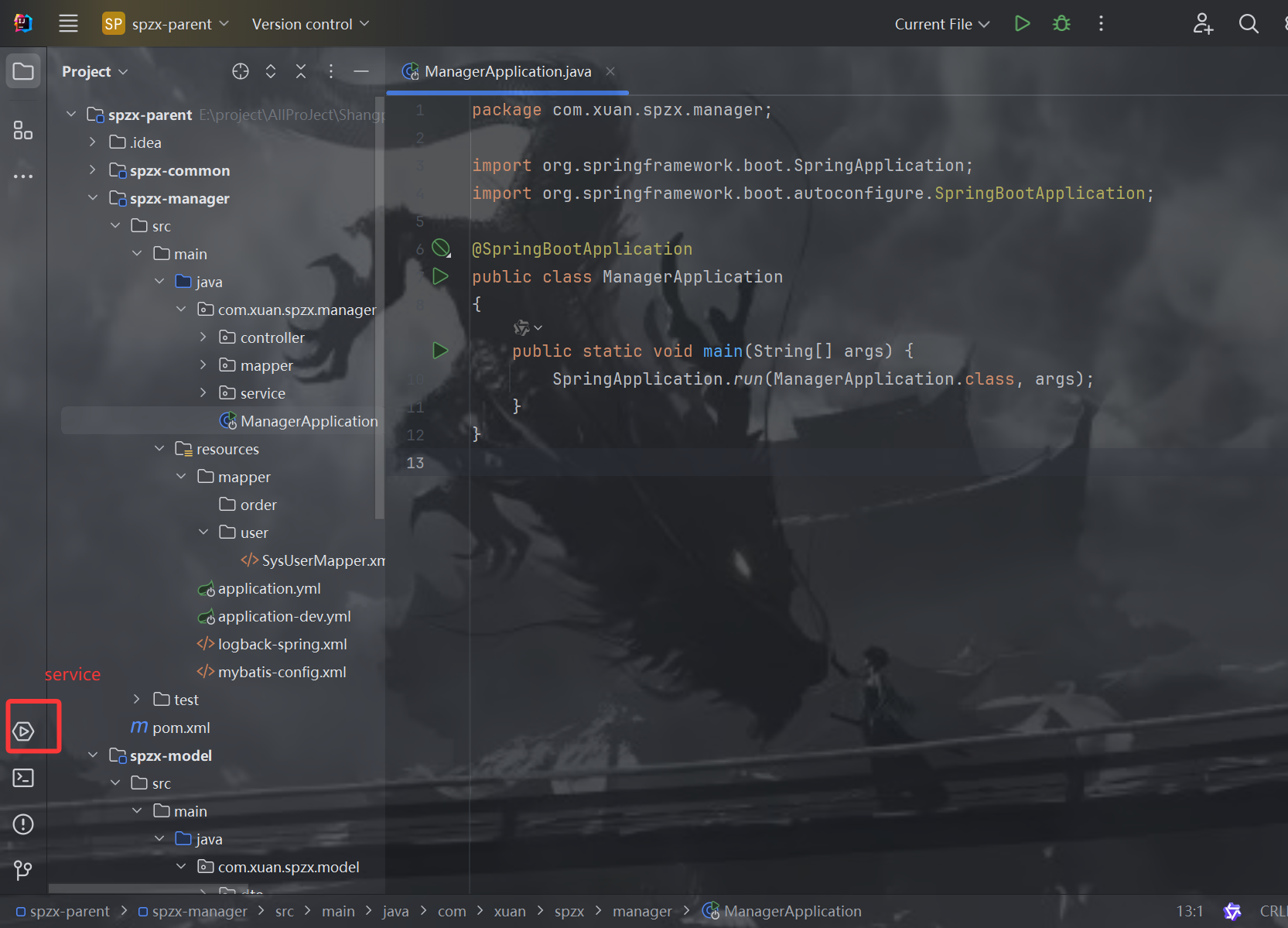Image resolution: width=1288 pixels, height=928 pixels.
Task: Open Current File run configuration dropdown
Action: (942, 24)
